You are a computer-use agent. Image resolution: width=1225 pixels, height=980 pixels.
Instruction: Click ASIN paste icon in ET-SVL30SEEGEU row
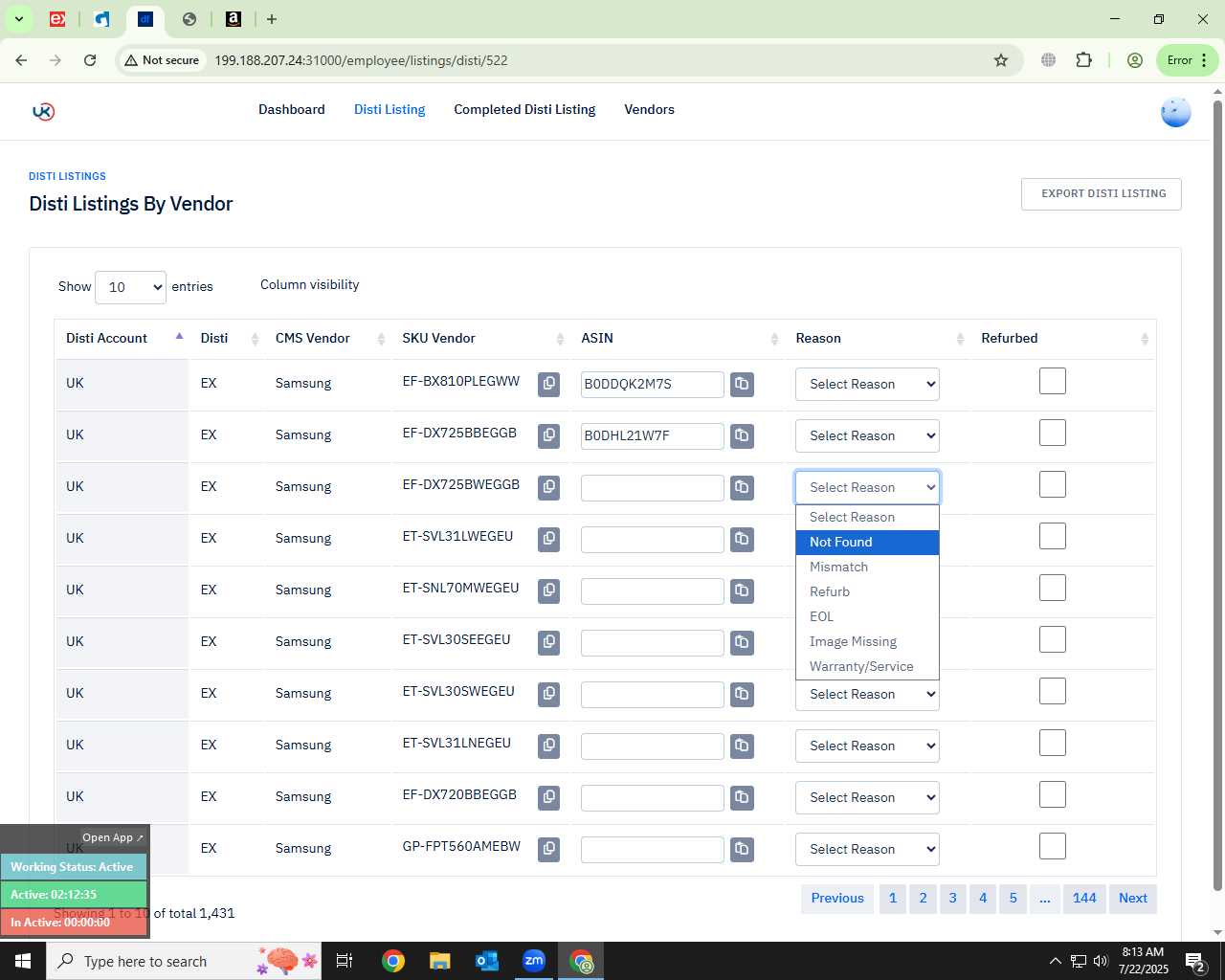coord(742,642)
